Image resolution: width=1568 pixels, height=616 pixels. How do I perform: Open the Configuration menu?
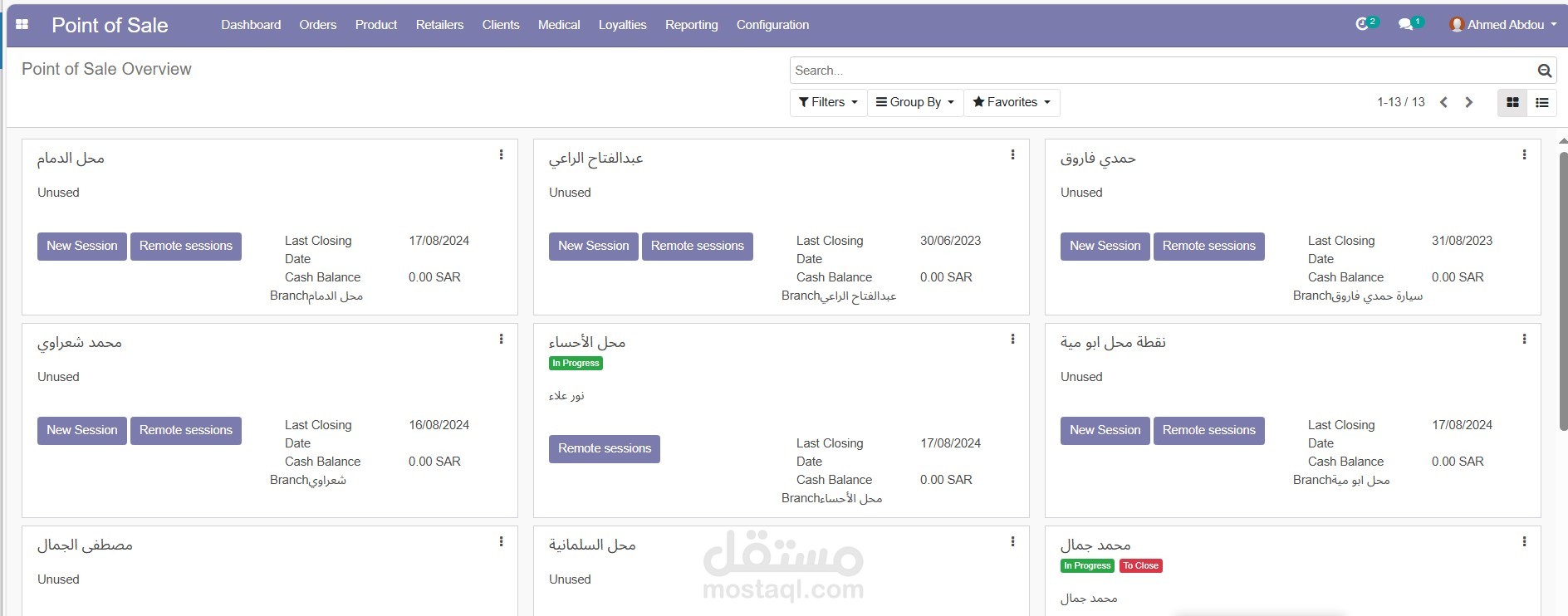coord(772,25)
